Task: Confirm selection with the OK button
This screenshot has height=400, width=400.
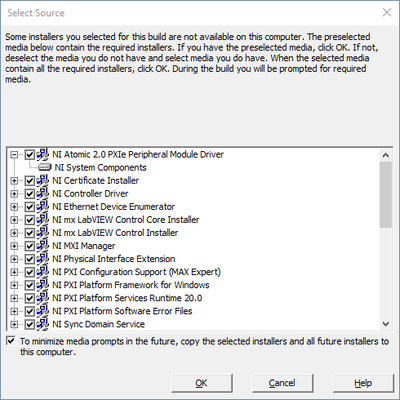Action: [202, 383]
